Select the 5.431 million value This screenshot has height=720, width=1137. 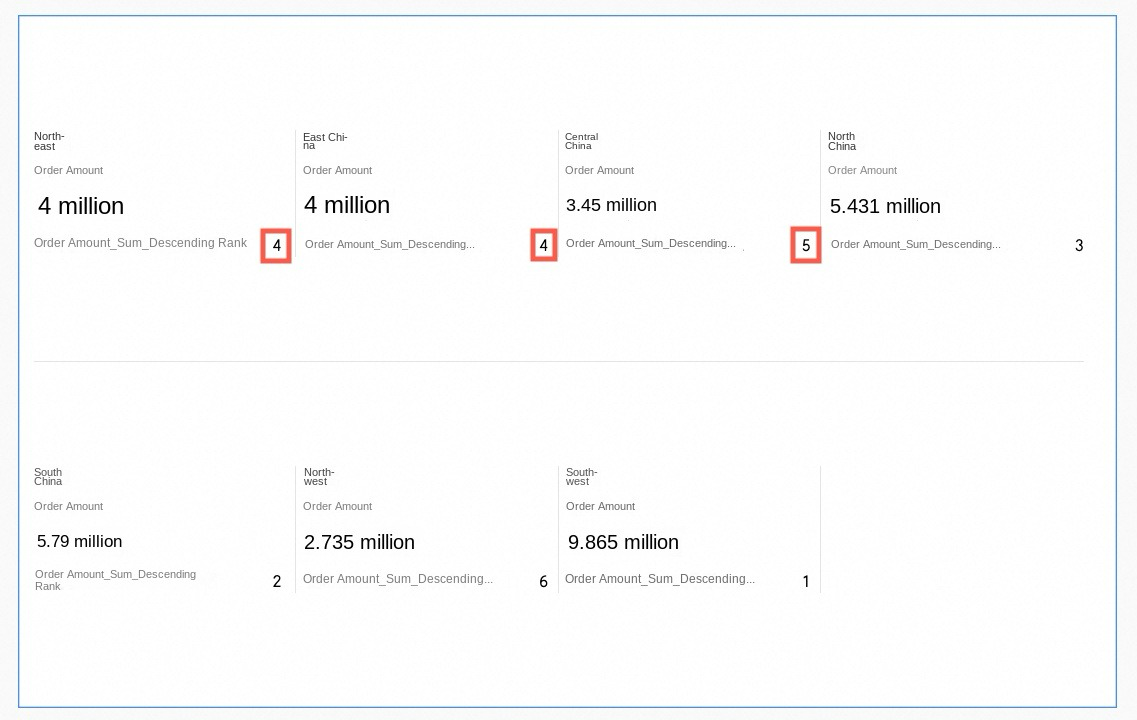[885, 206]
